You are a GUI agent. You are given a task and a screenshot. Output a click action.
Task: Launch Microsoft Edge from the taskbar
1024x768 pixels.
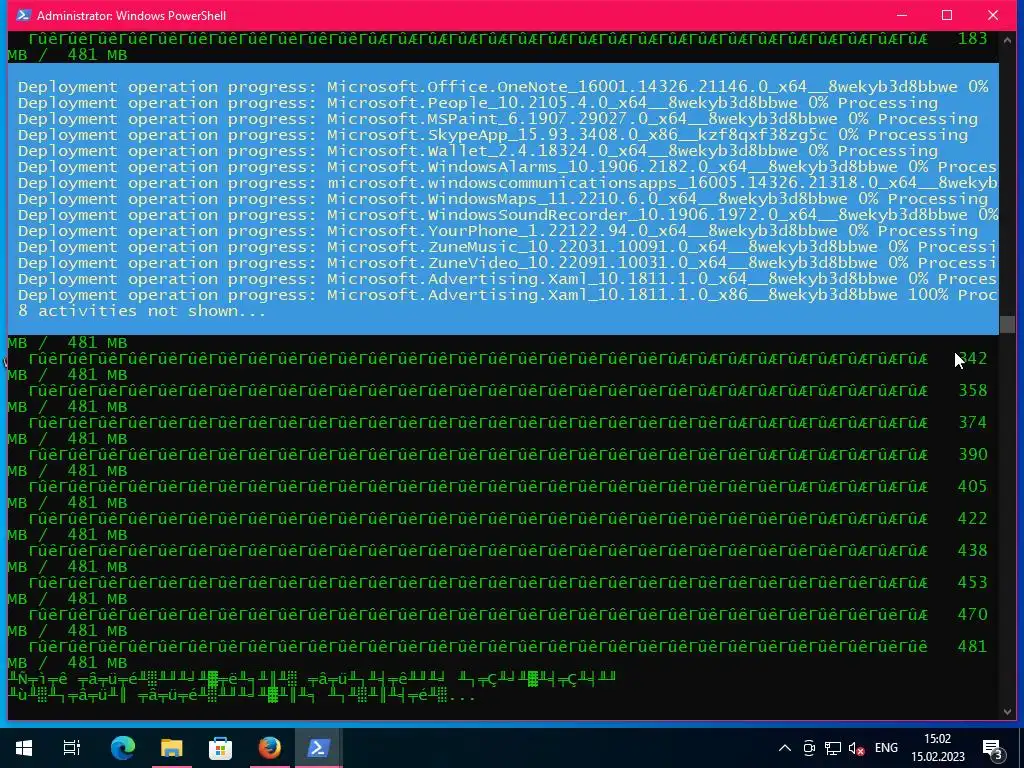point(123,748)
